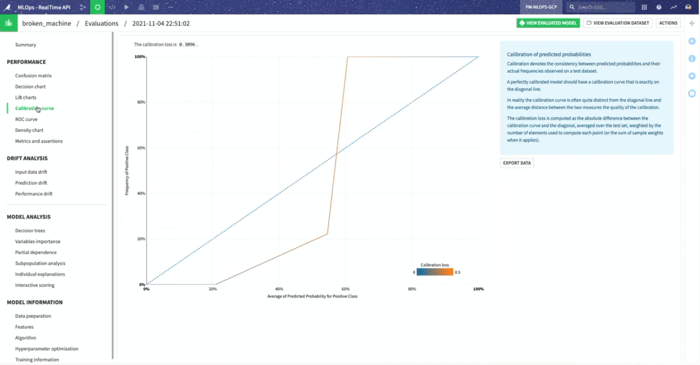Go to broken_machine breadcrumb
The height and width of the screenshot is (365, 700).
(46, 23)
